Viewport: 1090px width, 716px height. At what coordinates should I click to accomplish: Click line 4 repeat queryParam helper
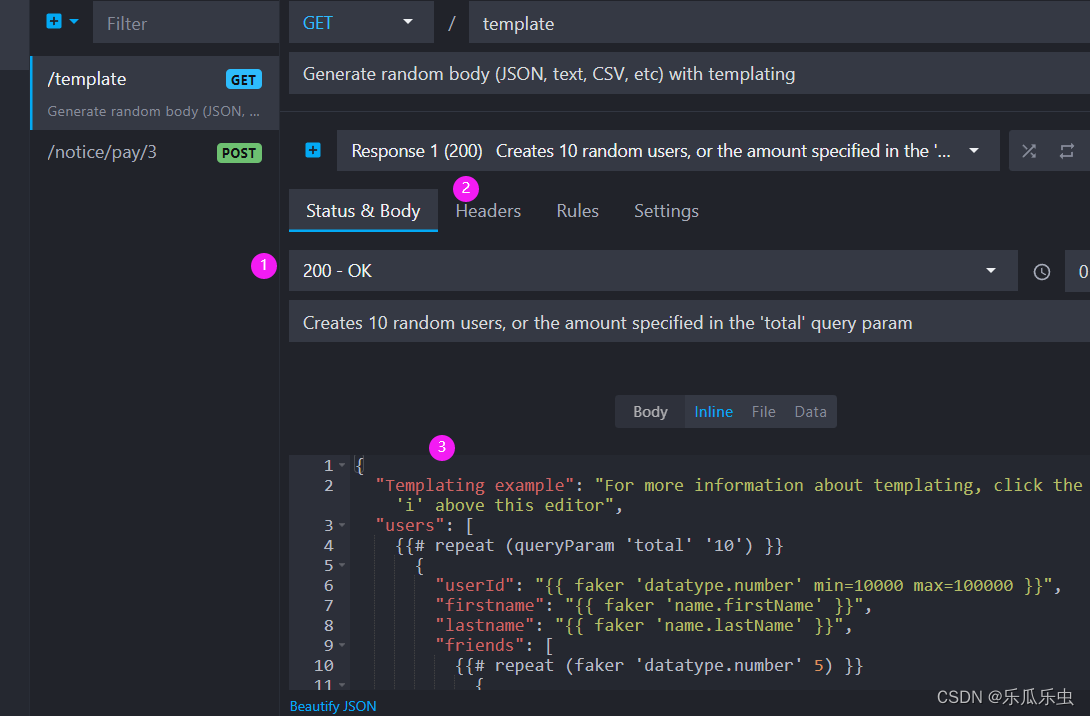pyautogui.click(x=589, y=546)
